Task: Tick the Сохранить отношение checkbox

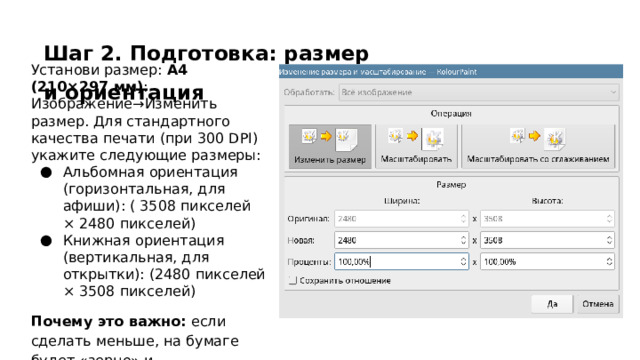Action: coord(293,280)
